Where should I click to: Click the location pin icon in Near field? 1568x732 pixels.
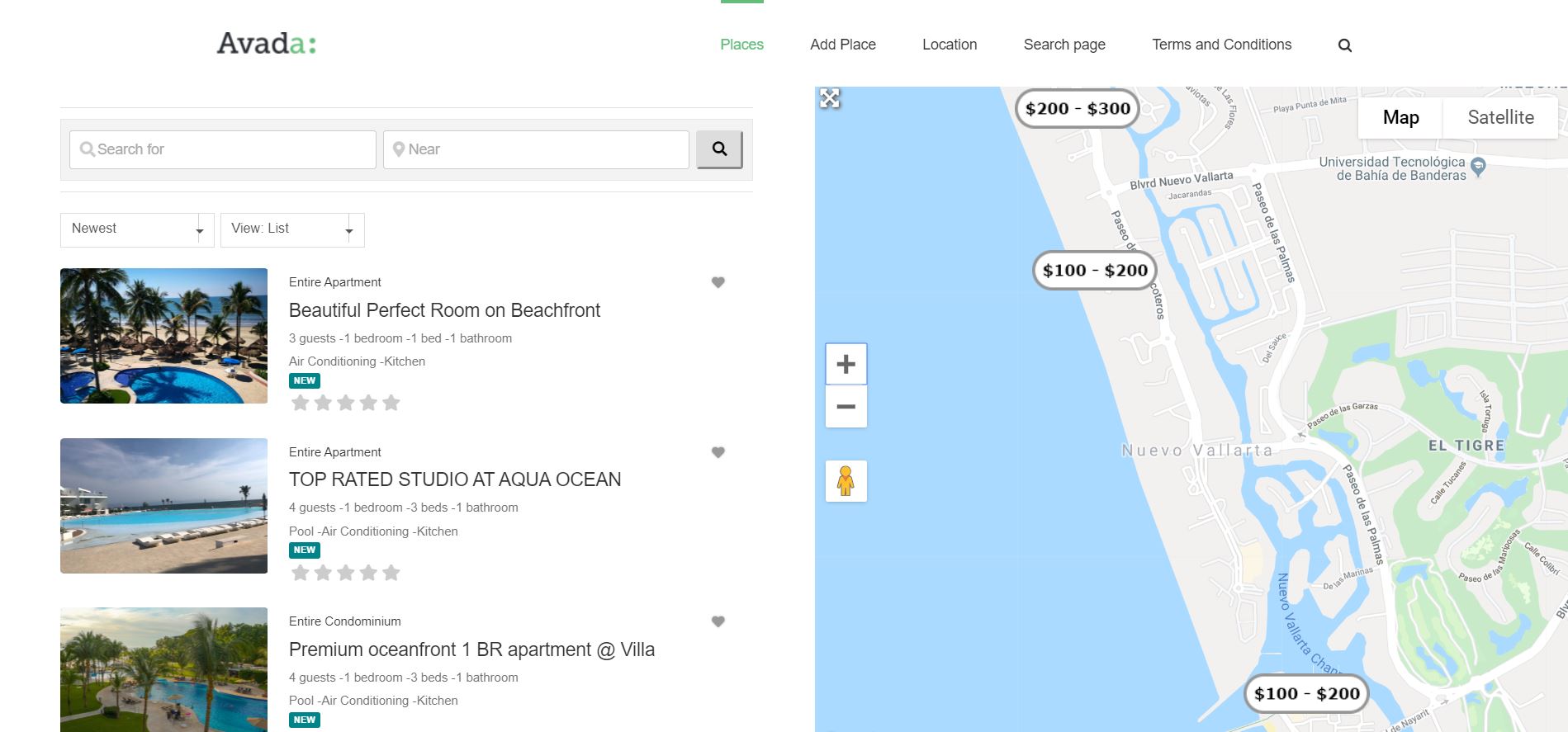click(400, 149)
